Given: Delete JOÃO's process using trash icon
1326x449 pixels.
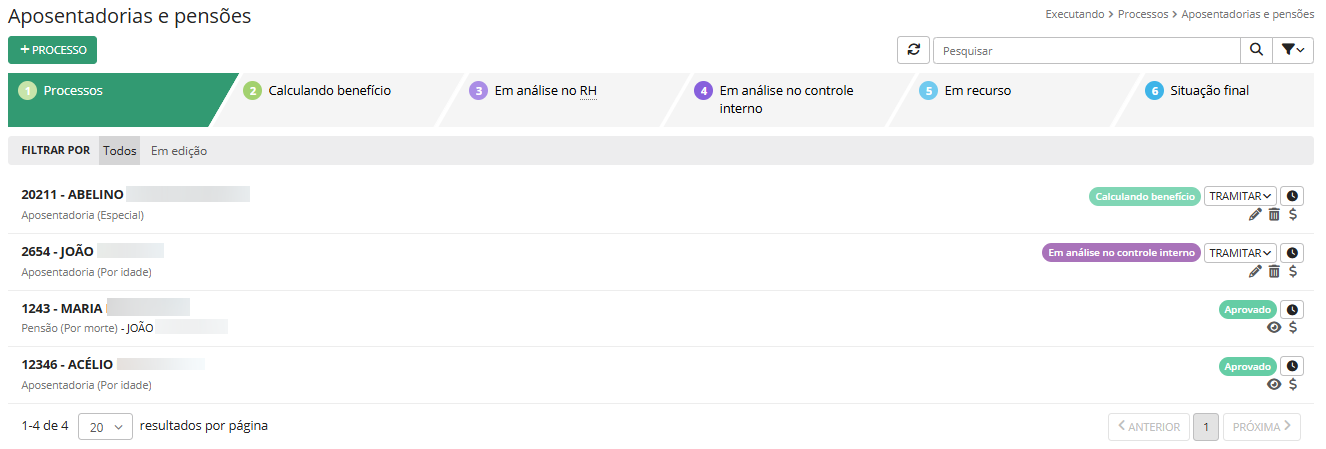Looking at the screenshot, I should tap(1274, 271).
